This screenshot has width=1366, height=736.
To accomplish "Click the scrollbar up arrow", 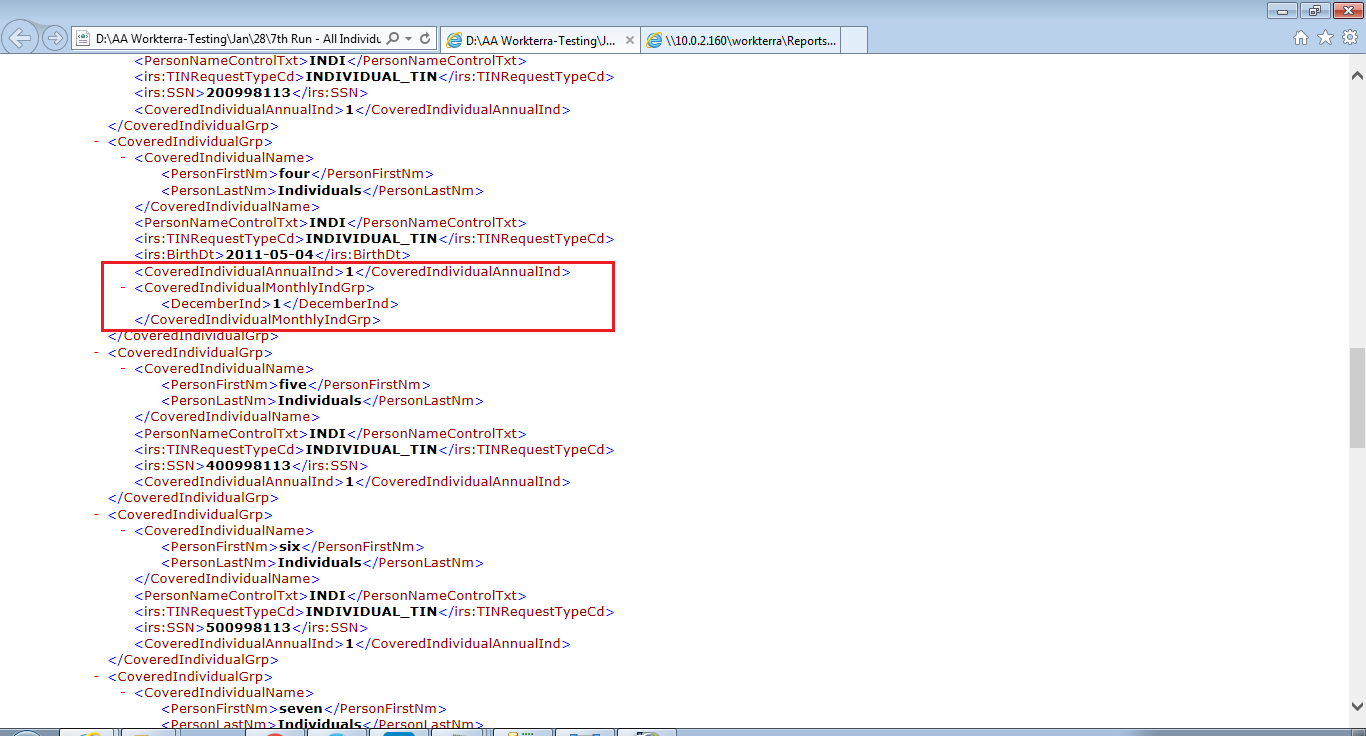I will click(1357, 76).
